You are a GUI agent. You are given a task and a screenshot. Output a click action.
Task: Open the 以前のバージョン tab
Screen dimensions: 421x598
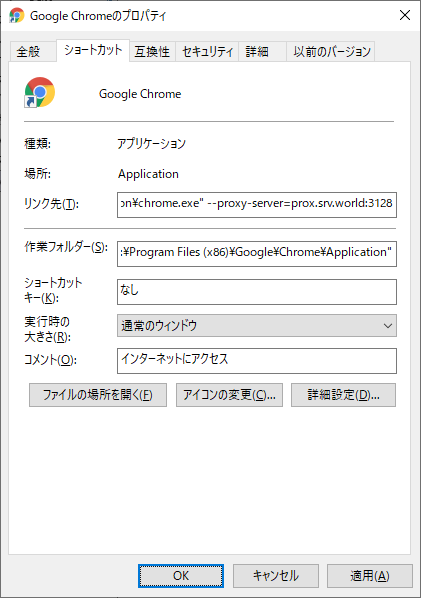[331, 51]
